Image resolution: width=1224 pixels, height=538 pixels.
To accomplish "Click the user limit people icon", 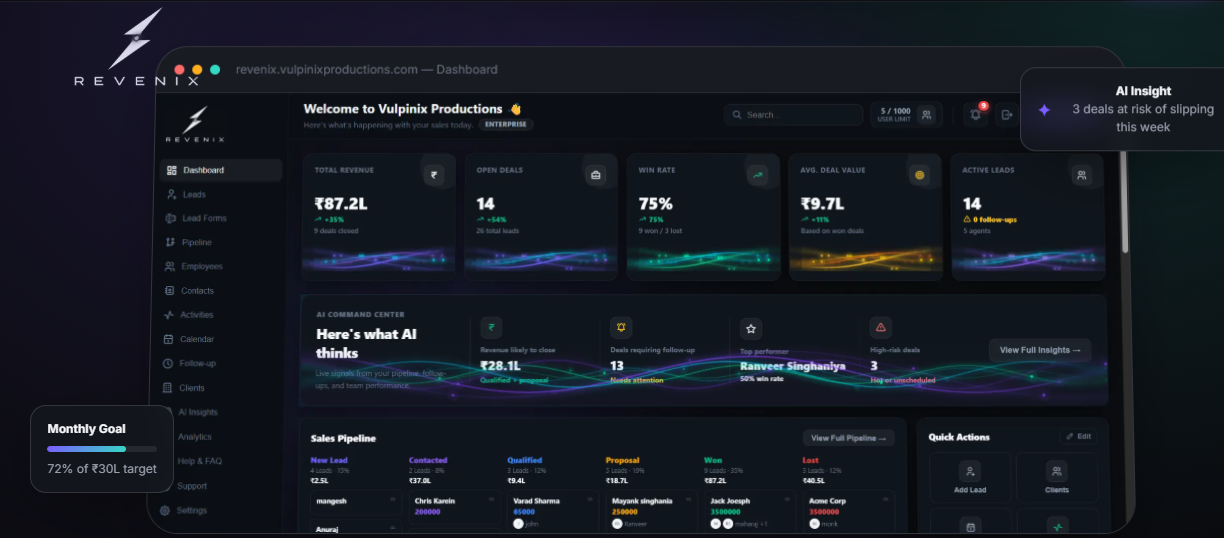I will (927, 115).
